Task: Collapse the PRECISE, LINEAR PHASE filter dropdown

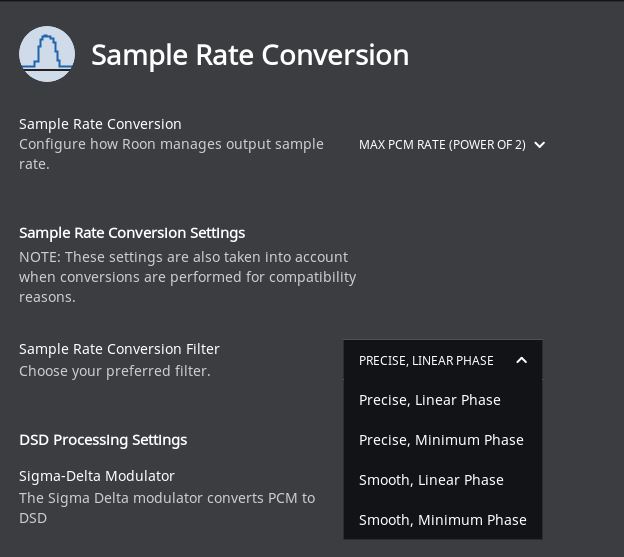Action: pos(443,360)
